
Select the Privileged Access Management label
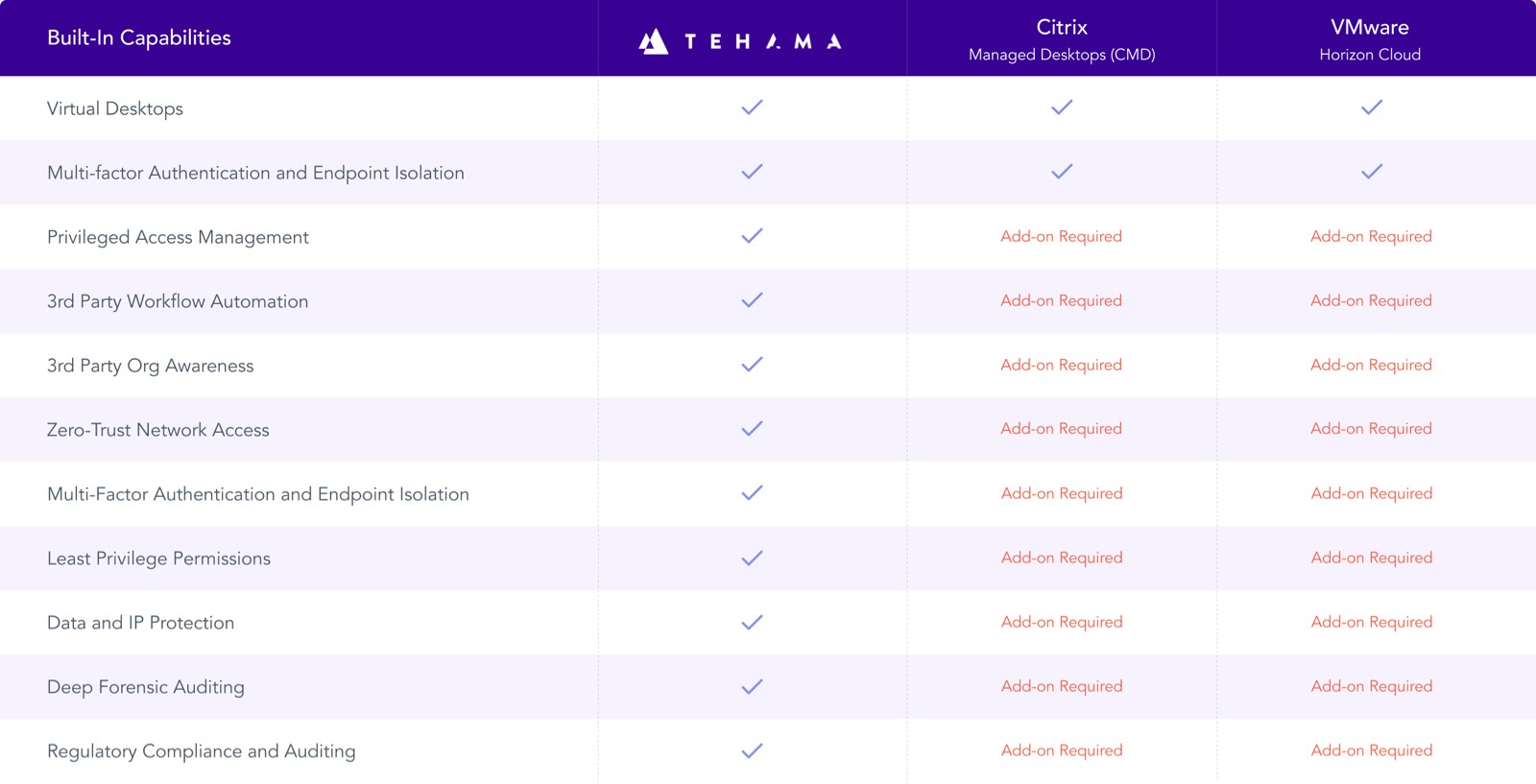tap(178, 237)
